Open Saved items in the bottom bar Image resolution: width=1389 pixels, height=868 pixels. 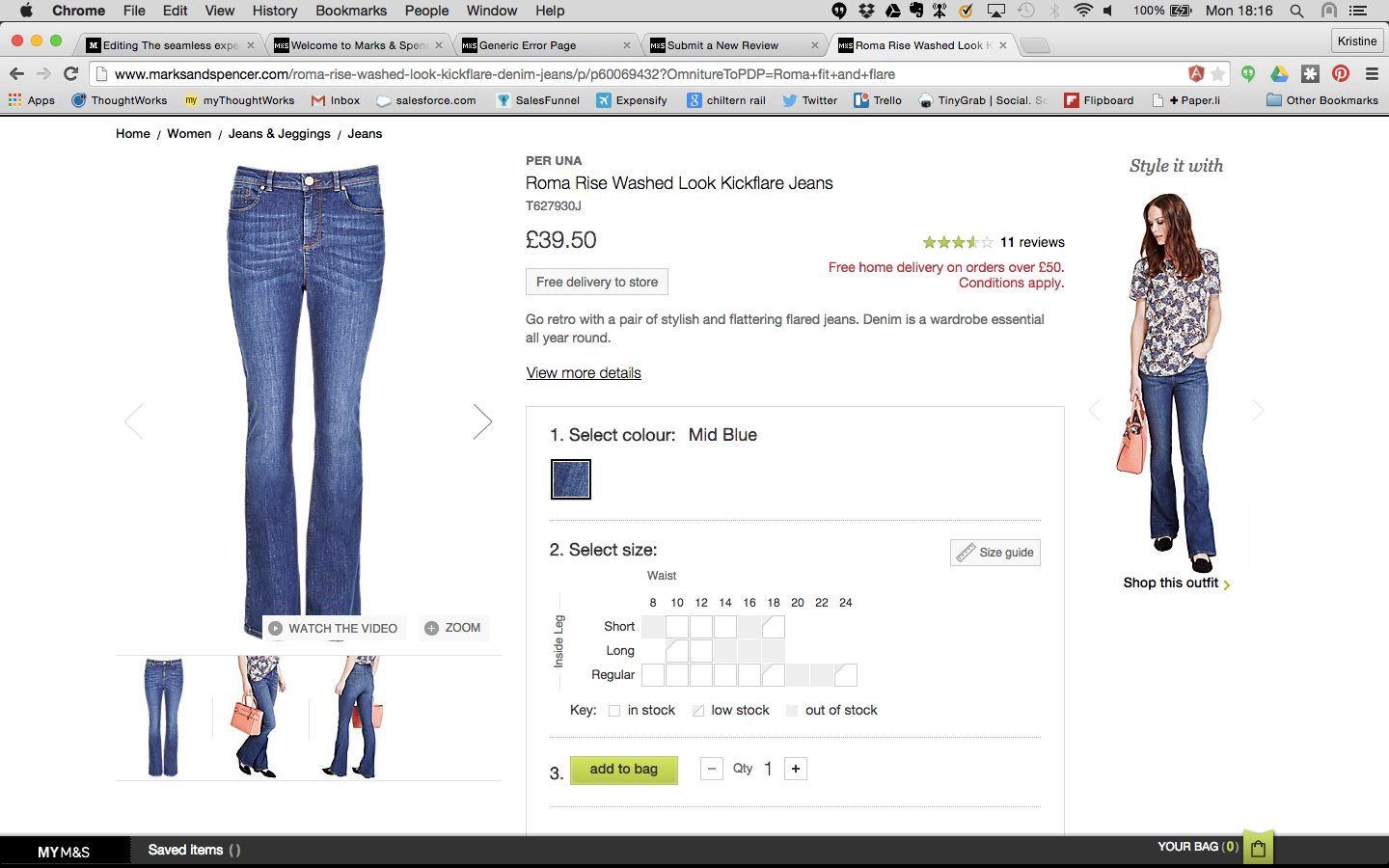click(x=194, y=850)
